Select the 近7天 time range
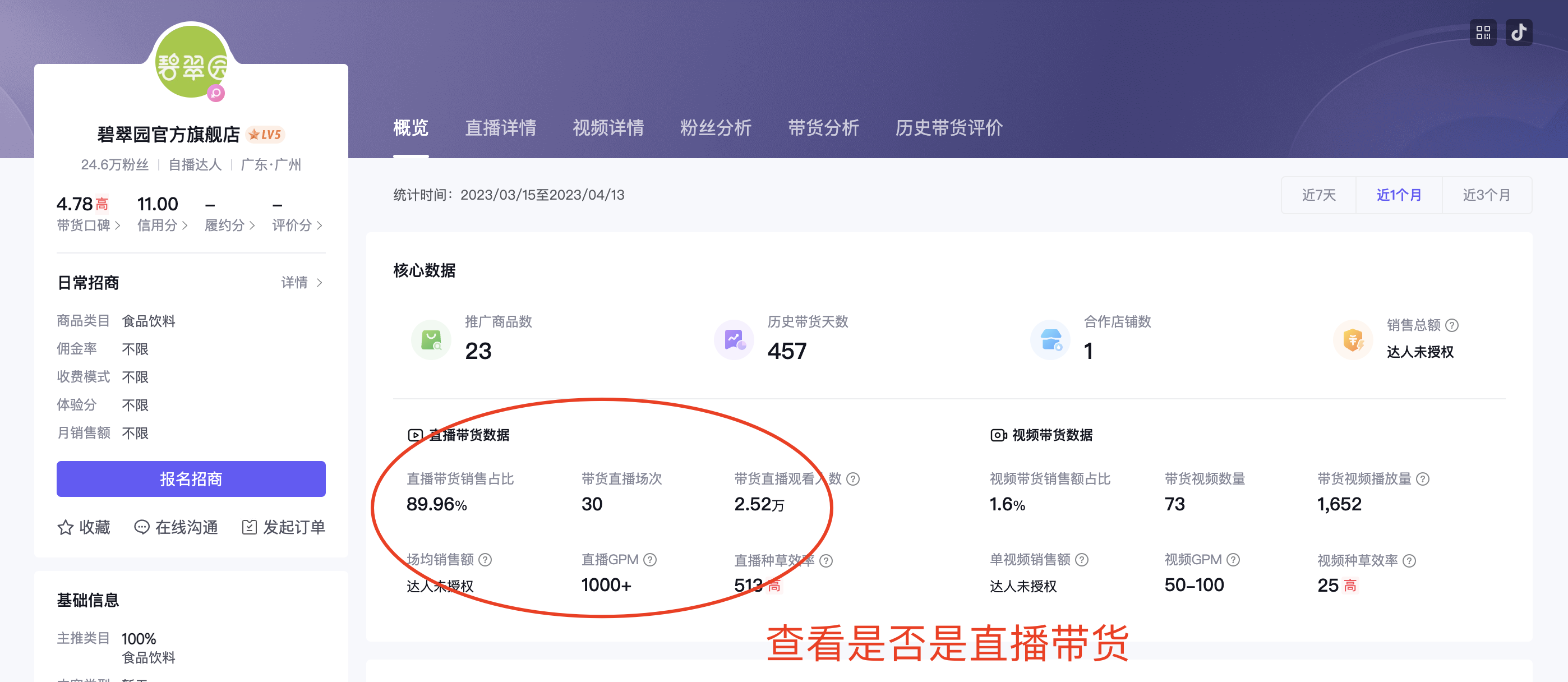 [x=1318, y=195]
